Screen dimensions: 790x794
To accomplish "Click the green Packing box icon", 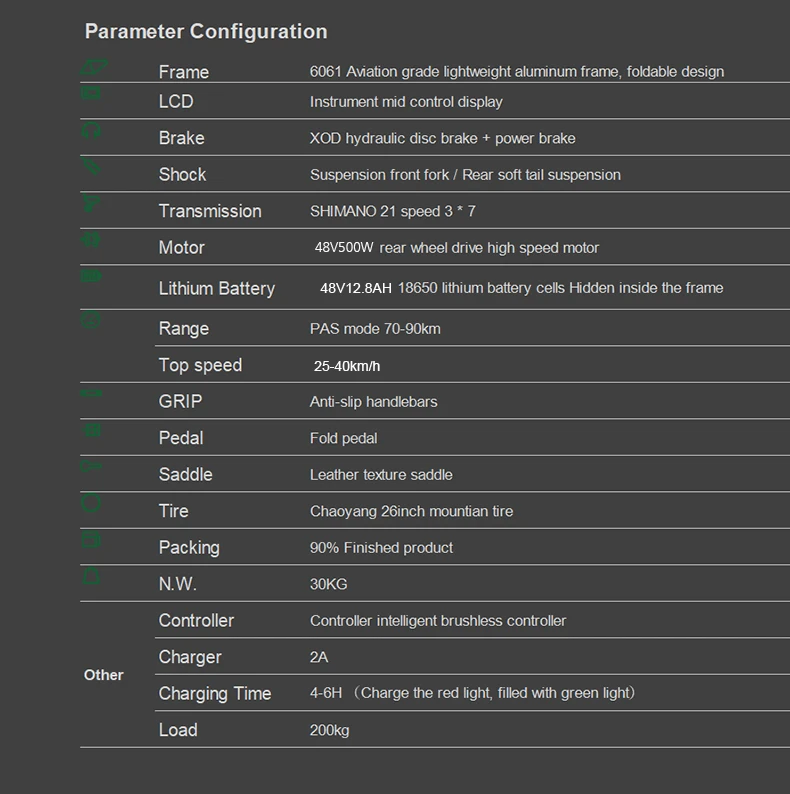I will click(x=92, y=540).
